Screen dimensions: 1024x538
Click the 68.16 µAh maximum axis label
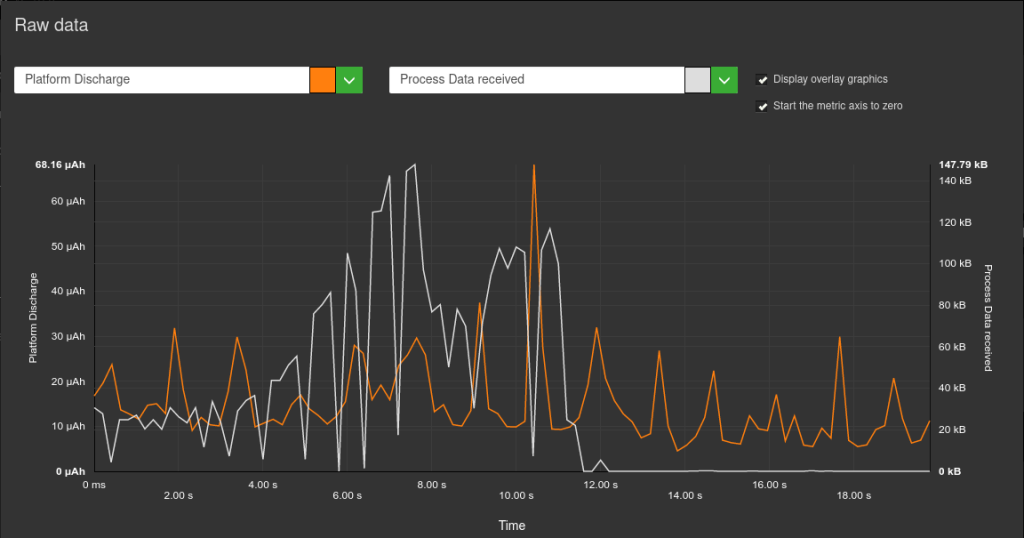coord(60,165)
